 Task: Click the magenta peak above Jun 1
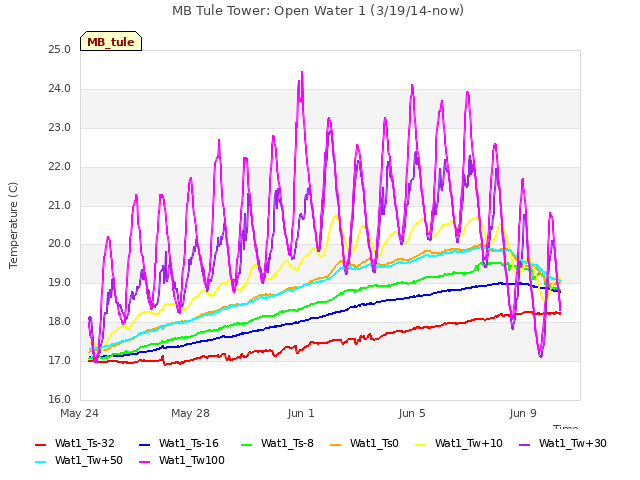coord(302,73)
